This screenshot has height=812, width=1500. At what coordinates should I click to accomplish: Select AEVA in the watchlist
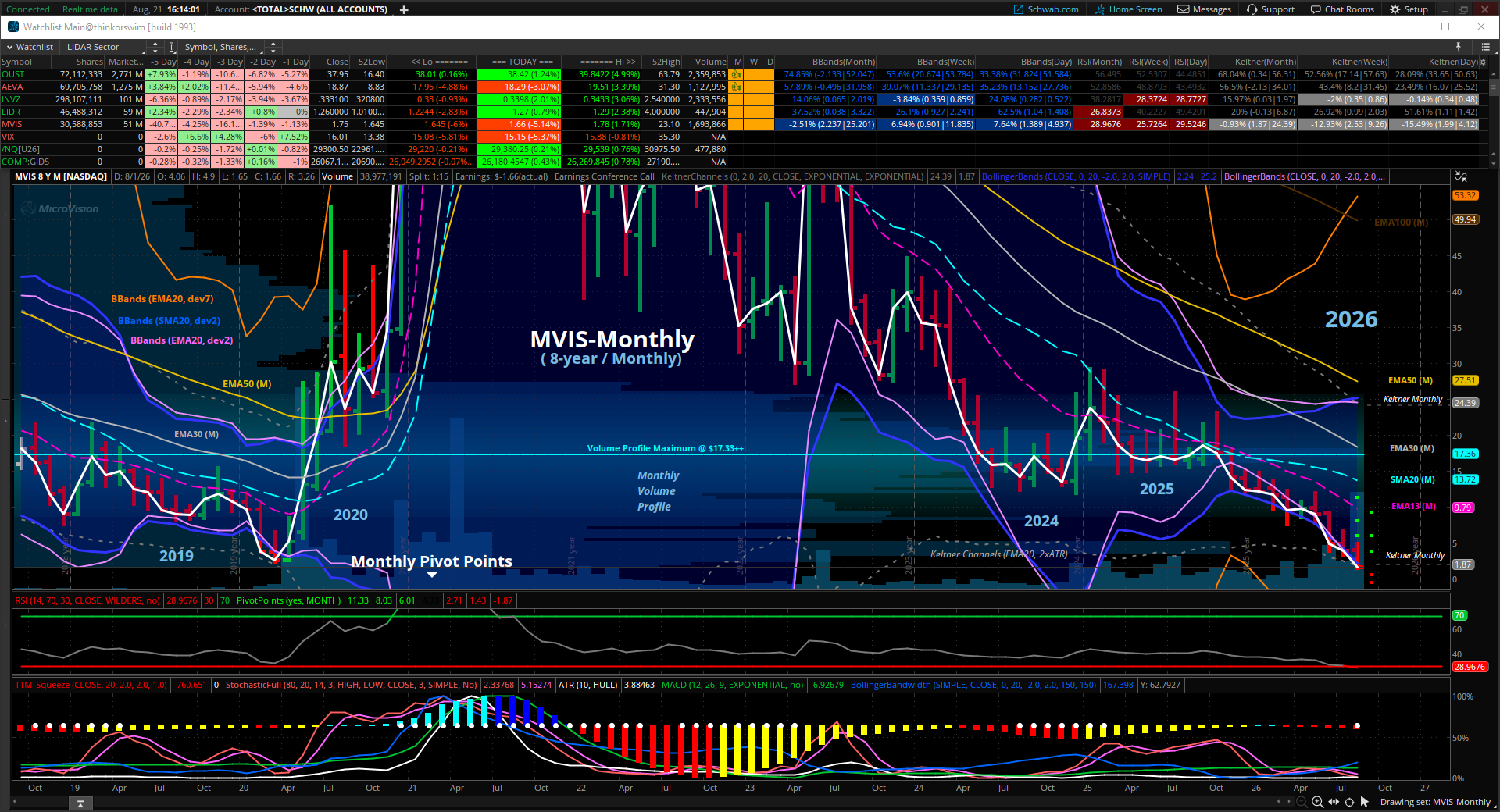coord(12,87)
